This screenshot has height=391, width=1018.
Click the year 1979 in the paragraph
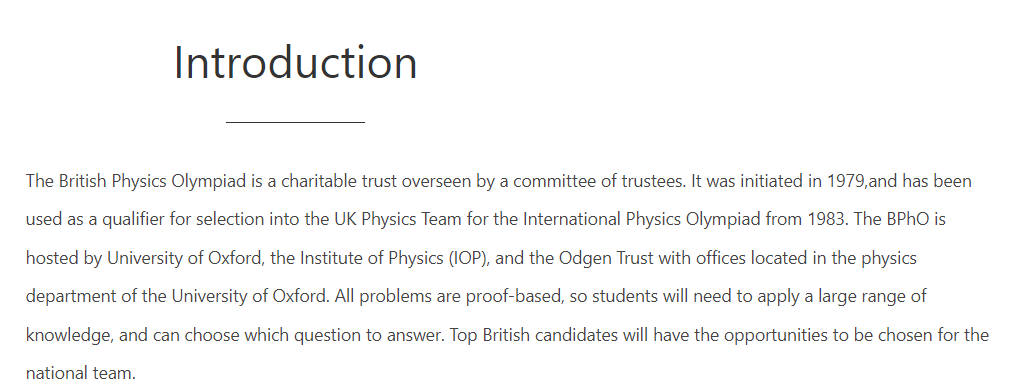pyautogui.click(x=846, y=181)
